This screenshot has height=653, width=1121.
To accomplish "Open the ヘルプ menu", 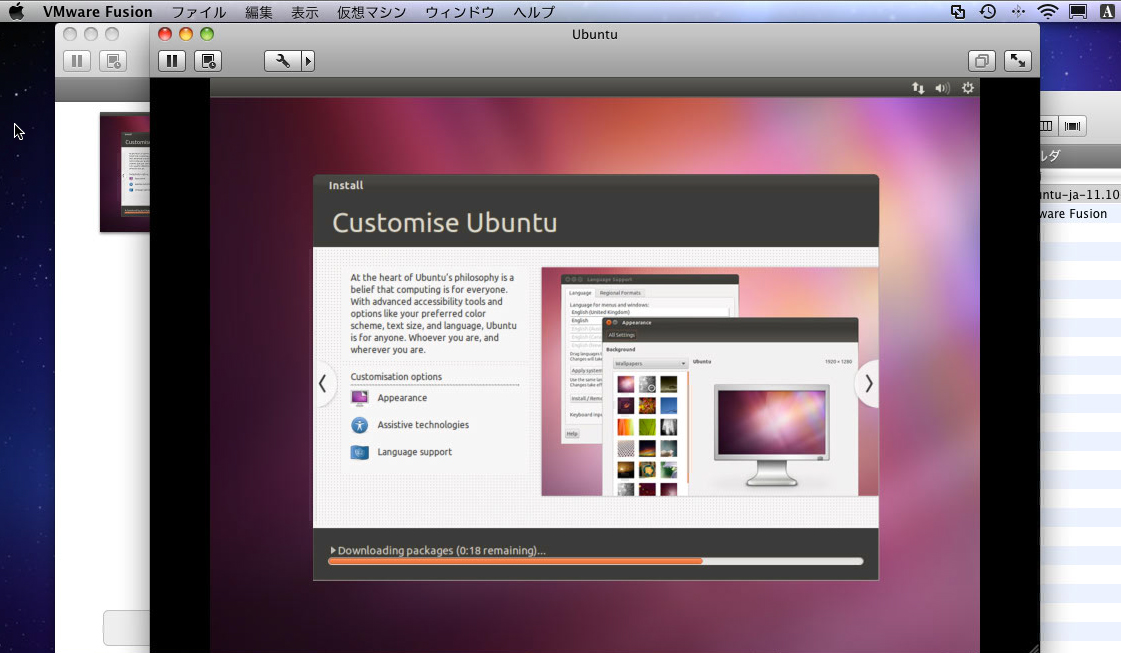I will [534, 11].
